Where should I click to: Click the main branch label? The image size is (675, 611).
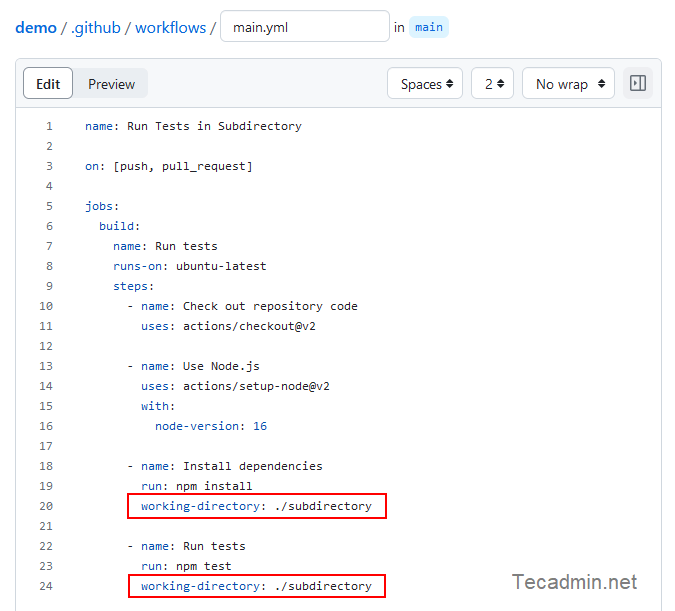[429, 27]
